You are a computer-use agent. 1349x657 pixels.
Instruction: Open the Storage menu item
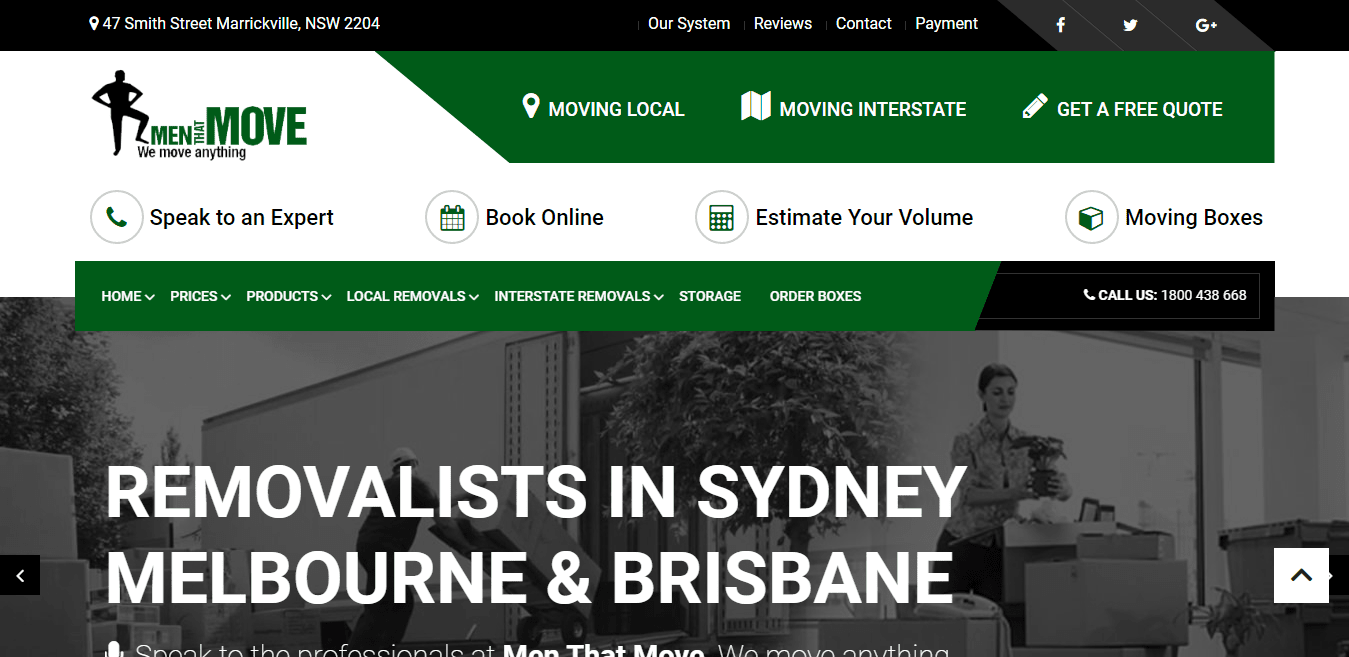point(710,296)
